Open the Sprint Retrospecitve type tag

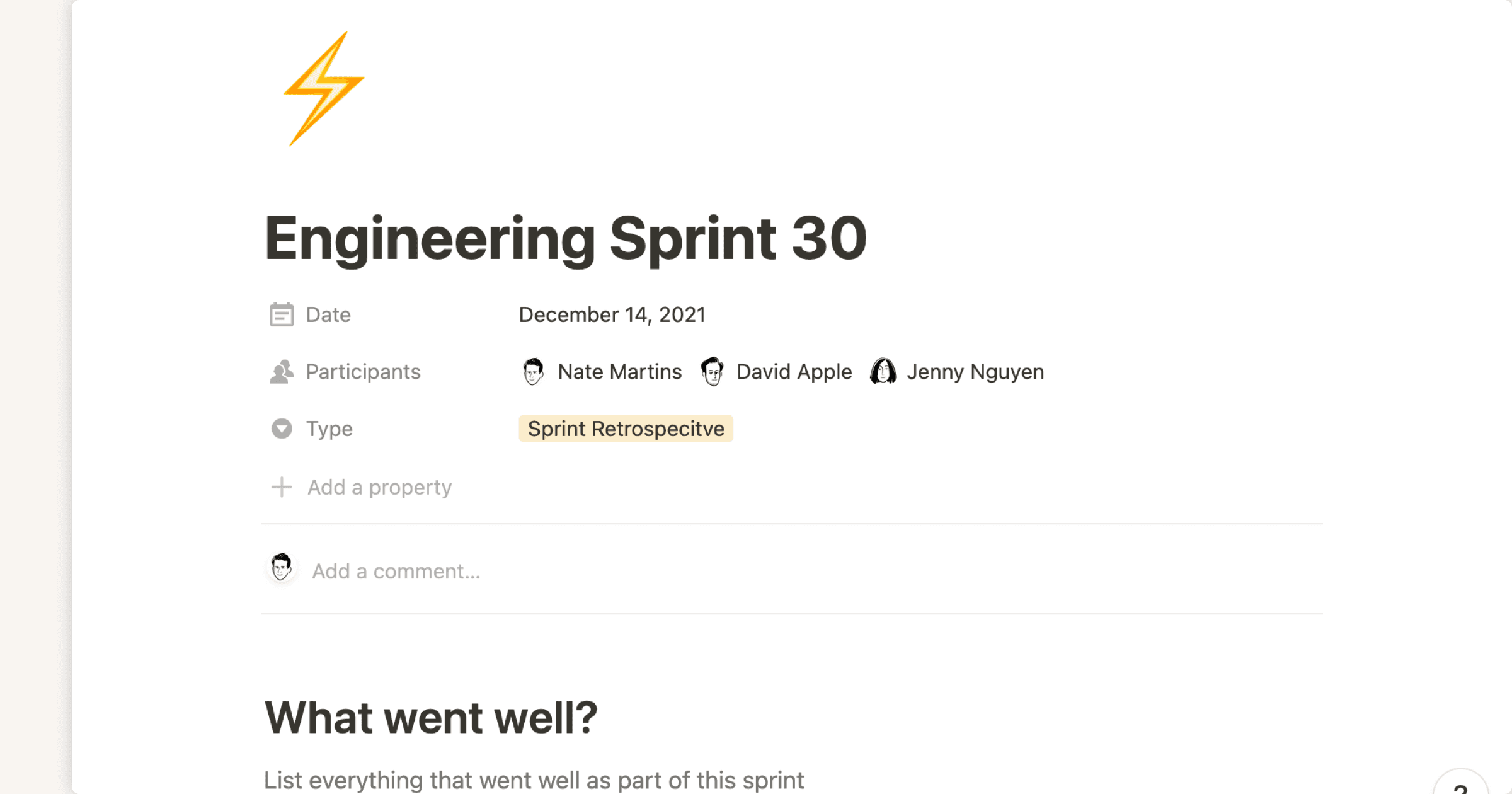(625, 429)
